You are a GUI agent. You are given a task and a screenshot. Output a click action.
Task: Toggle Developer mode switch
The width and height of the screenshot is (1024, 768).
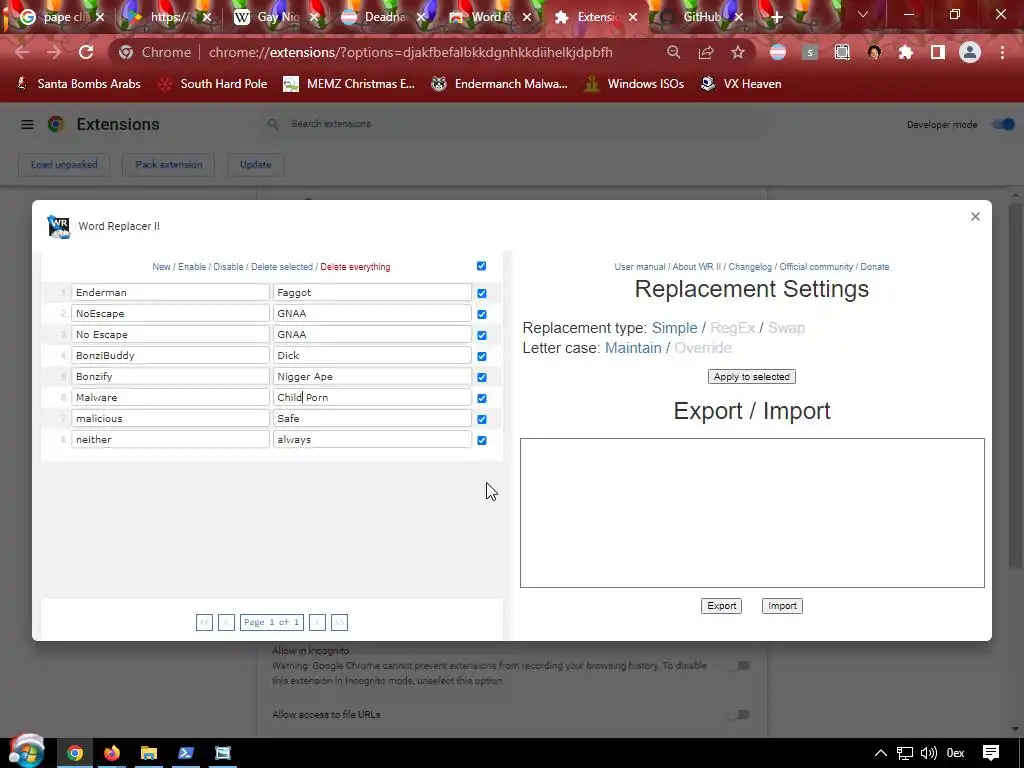coord(1004,124)
